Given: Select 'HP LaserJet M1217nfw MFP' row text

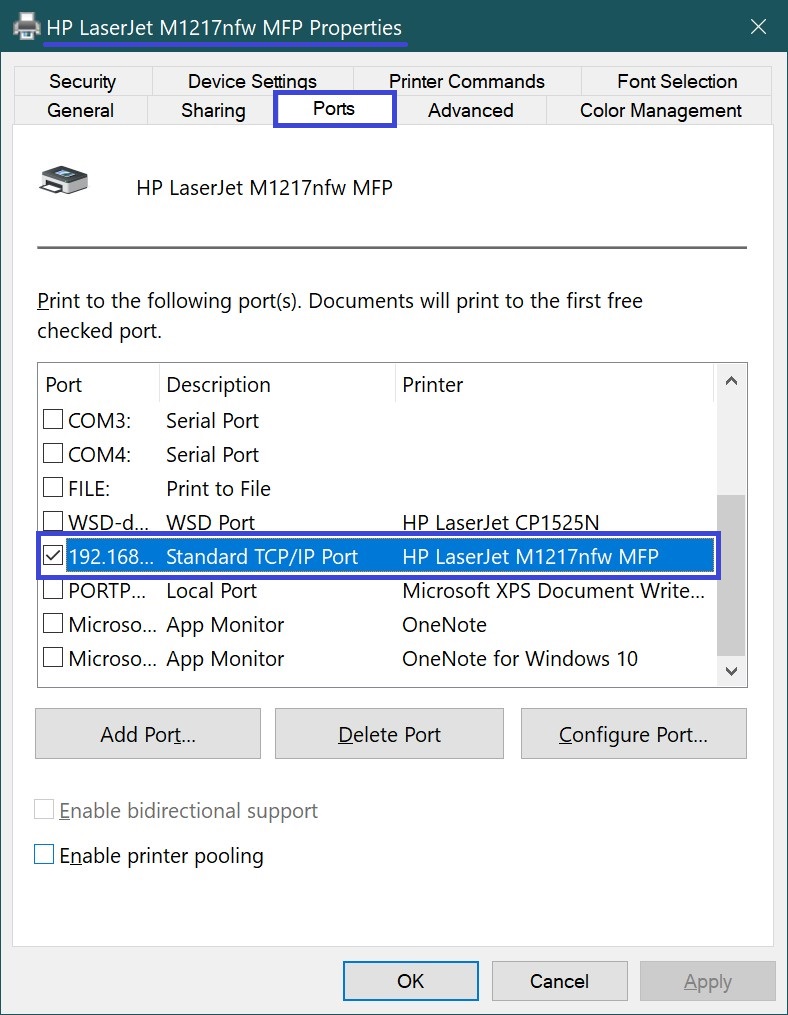Looking at the screenshot, I should click(530, 557).
